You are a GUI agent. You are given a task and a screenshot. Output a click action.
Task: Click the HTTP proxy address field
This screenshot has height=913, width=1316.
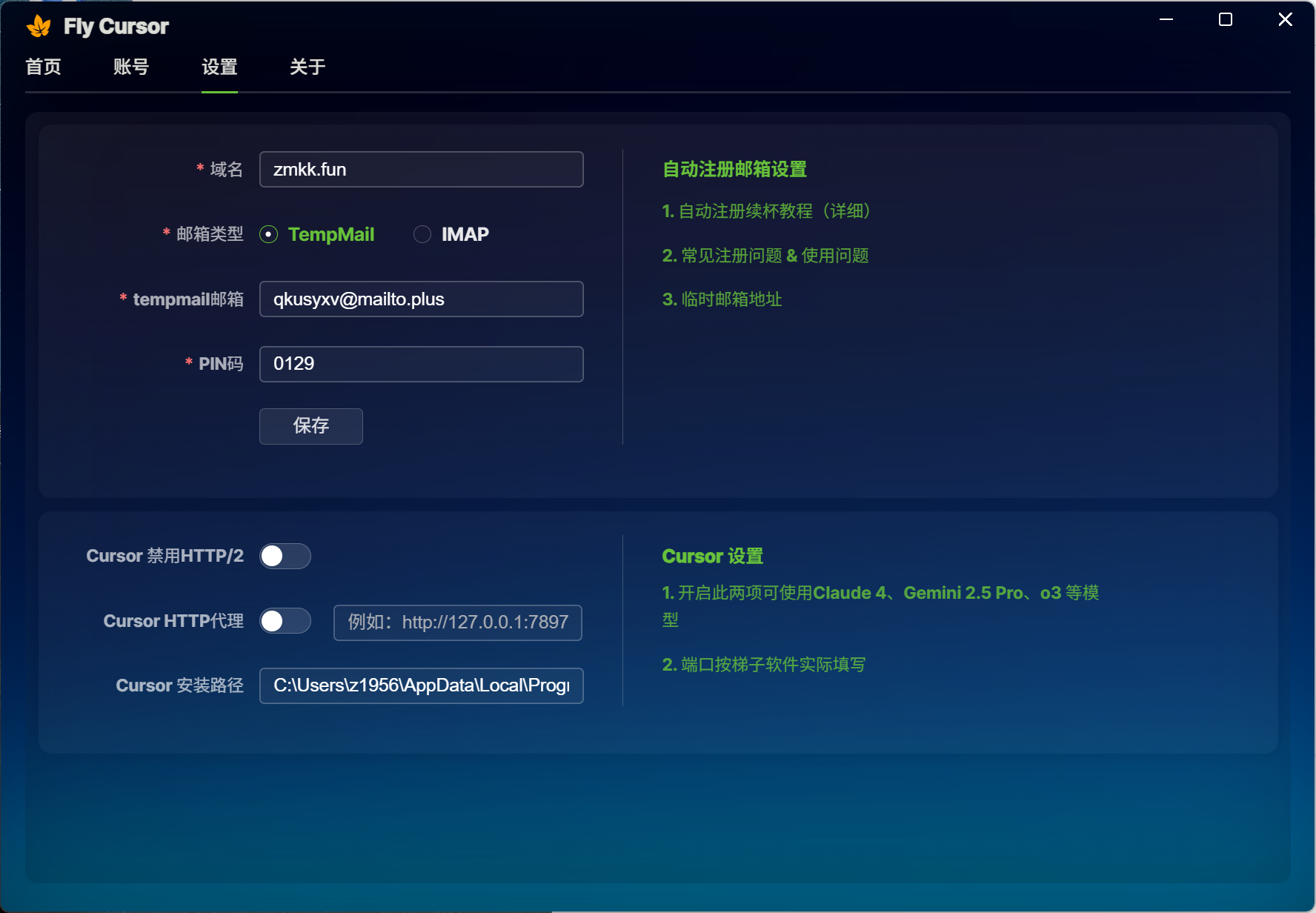pyautogui.click(x=458, y=622)
